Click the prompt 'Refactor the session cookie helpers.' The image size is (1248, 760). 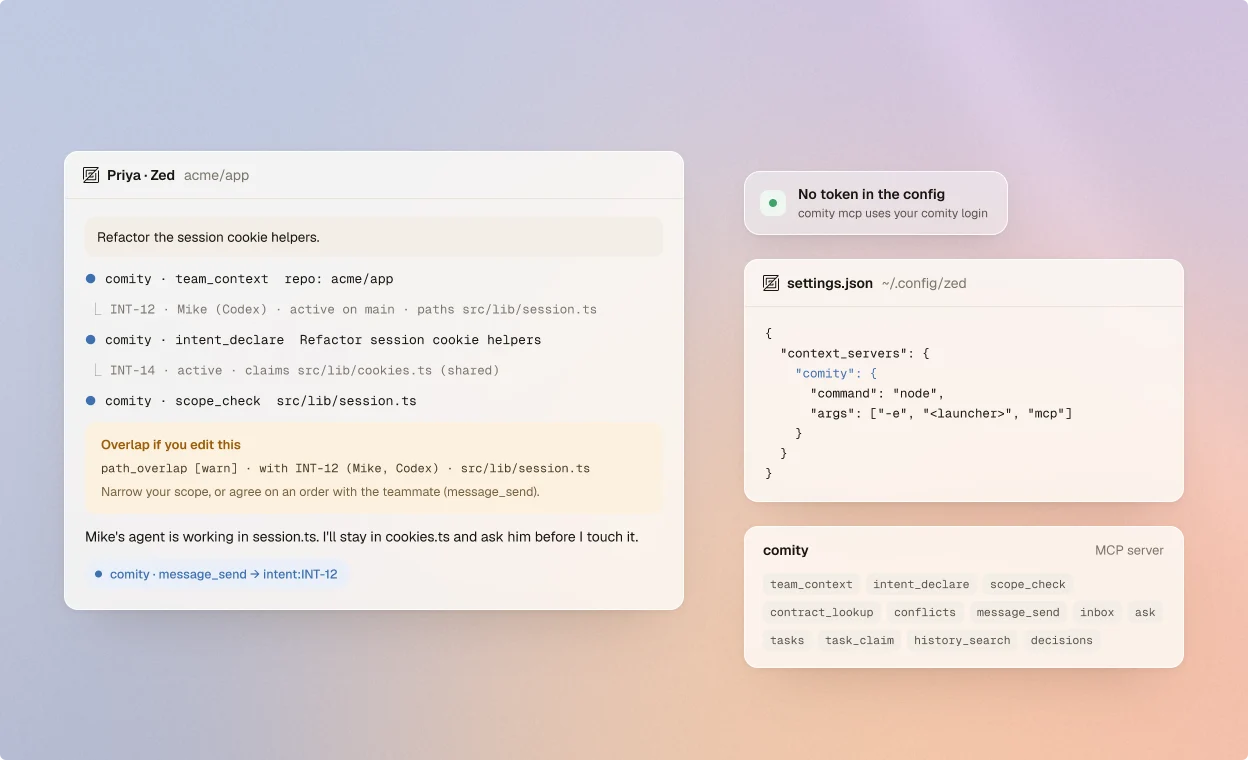pos(373,237)
